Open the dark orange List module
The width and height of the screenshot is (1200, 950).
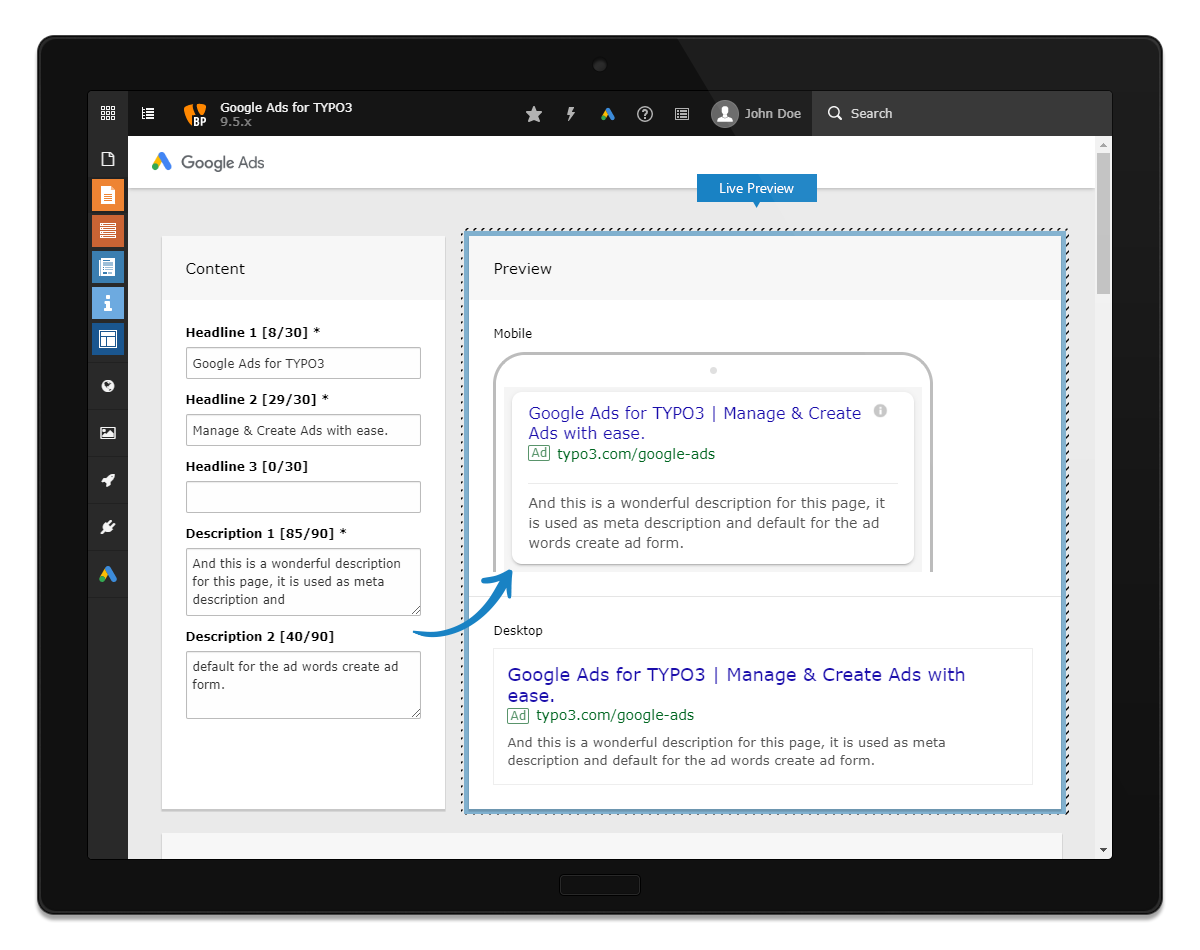pyautogui.click(x=108, y=231)
